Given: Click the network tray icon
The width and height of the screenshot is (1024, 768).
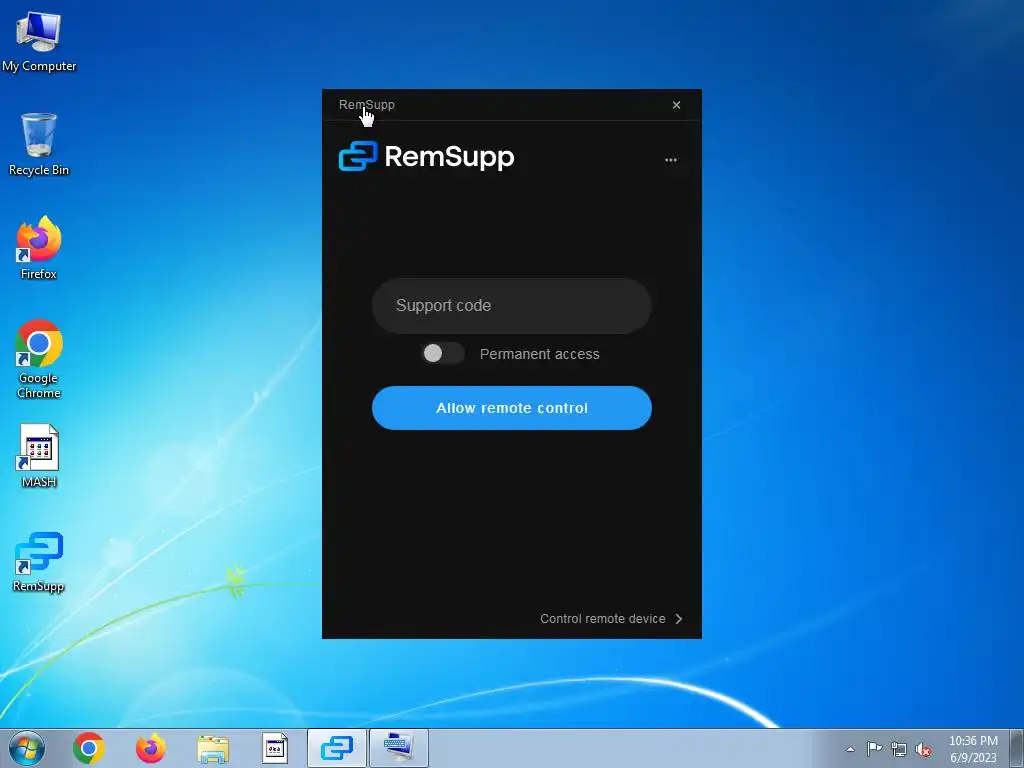Looking at the screenshot, I should (899, 749).
